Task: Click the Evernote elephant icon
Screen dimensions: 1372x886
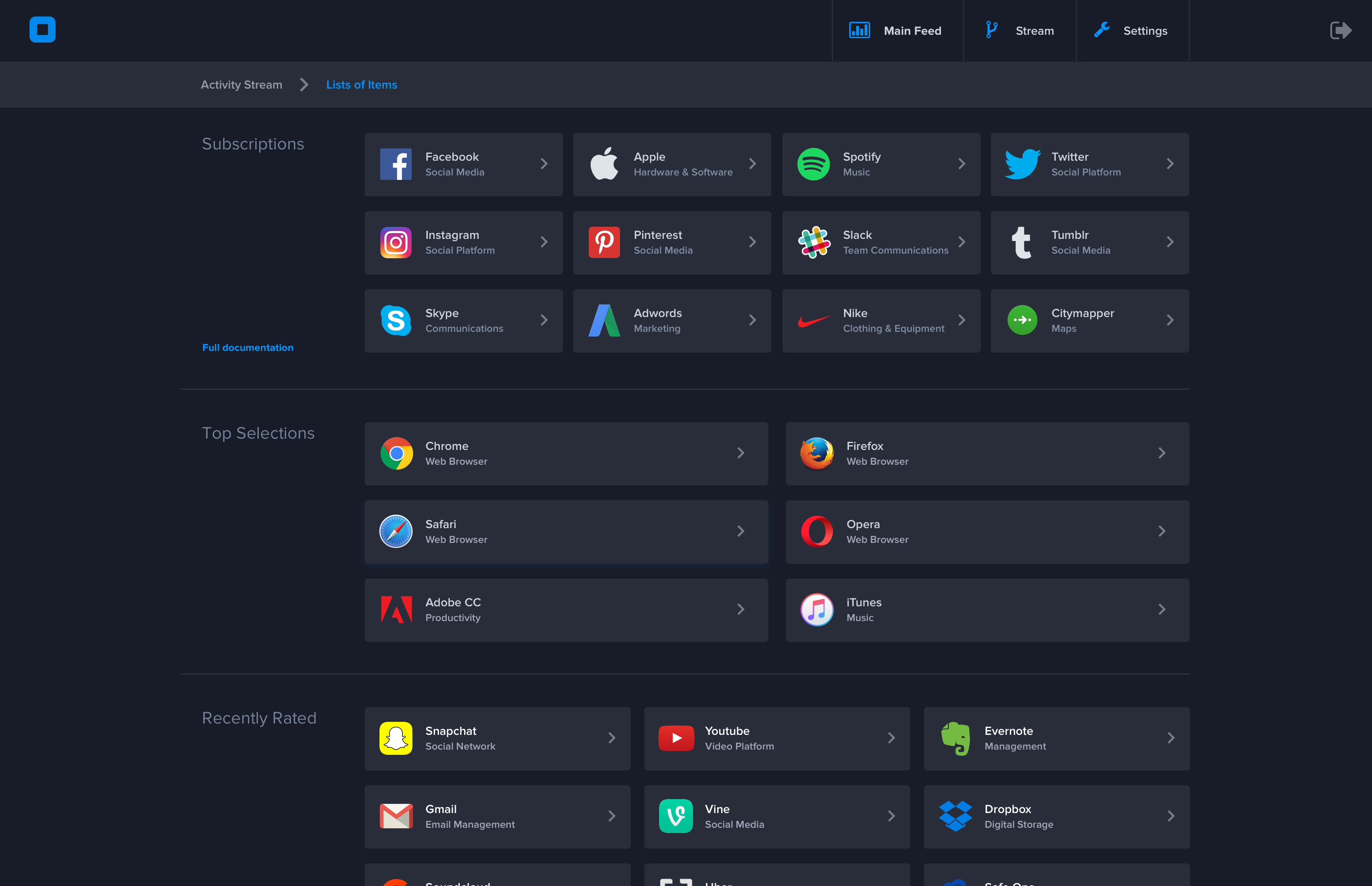Action: [956, 738]
